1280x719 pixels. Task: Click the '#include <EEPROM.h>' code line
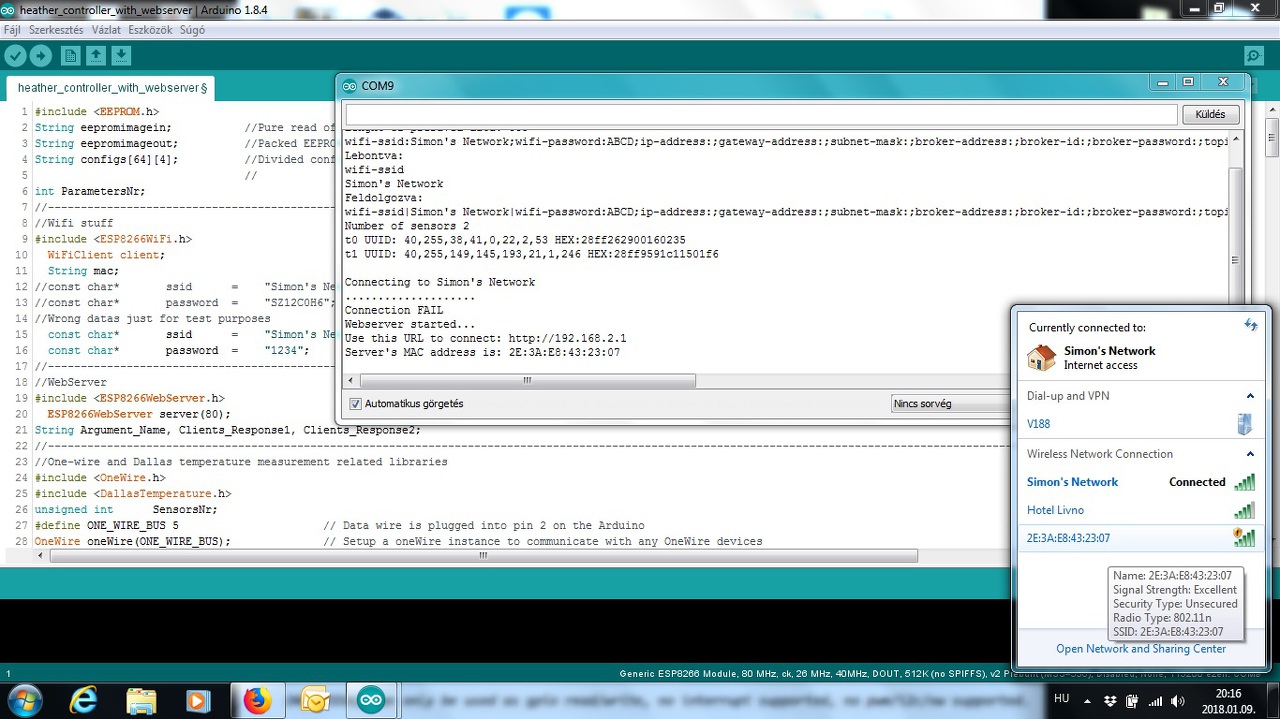97,112
